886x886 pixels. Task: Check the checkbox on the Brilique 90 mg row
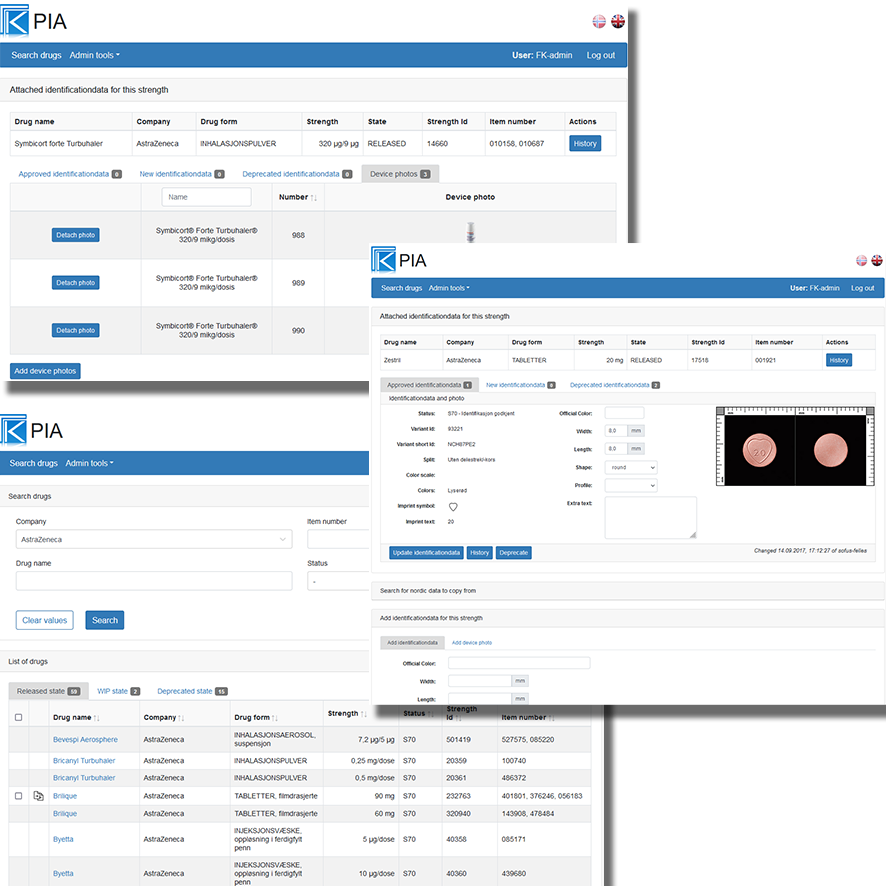coord(18,796)
